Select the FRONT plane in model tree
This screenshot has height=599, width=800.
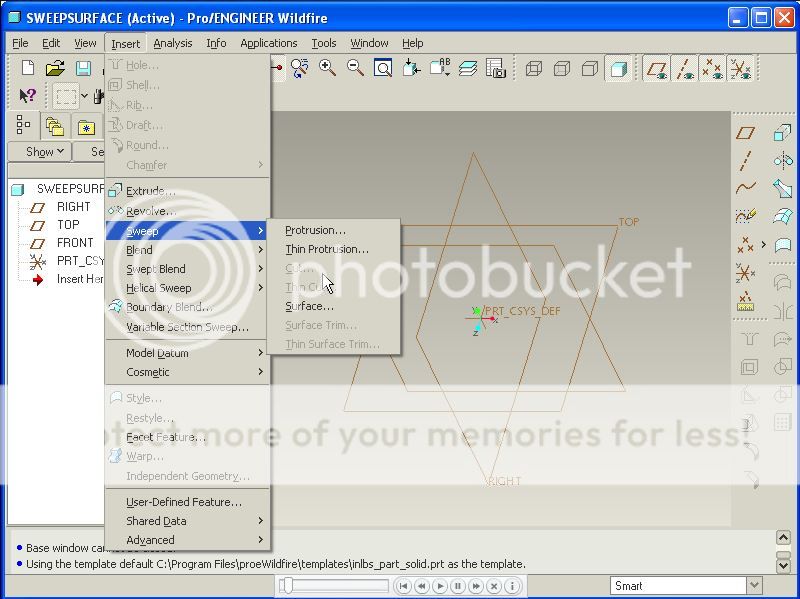[75, 243]
